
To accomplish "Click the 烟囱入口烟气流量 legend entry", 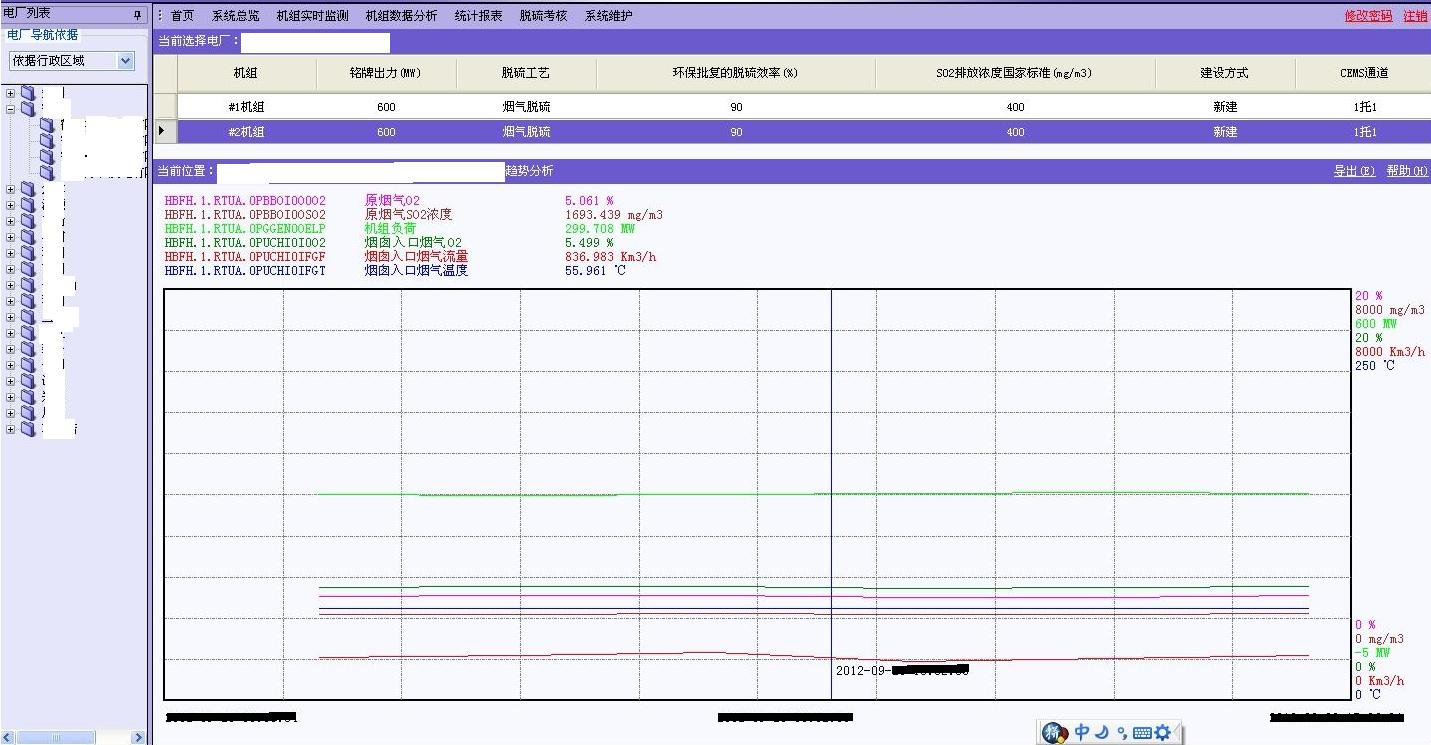I will coord(416,257).
